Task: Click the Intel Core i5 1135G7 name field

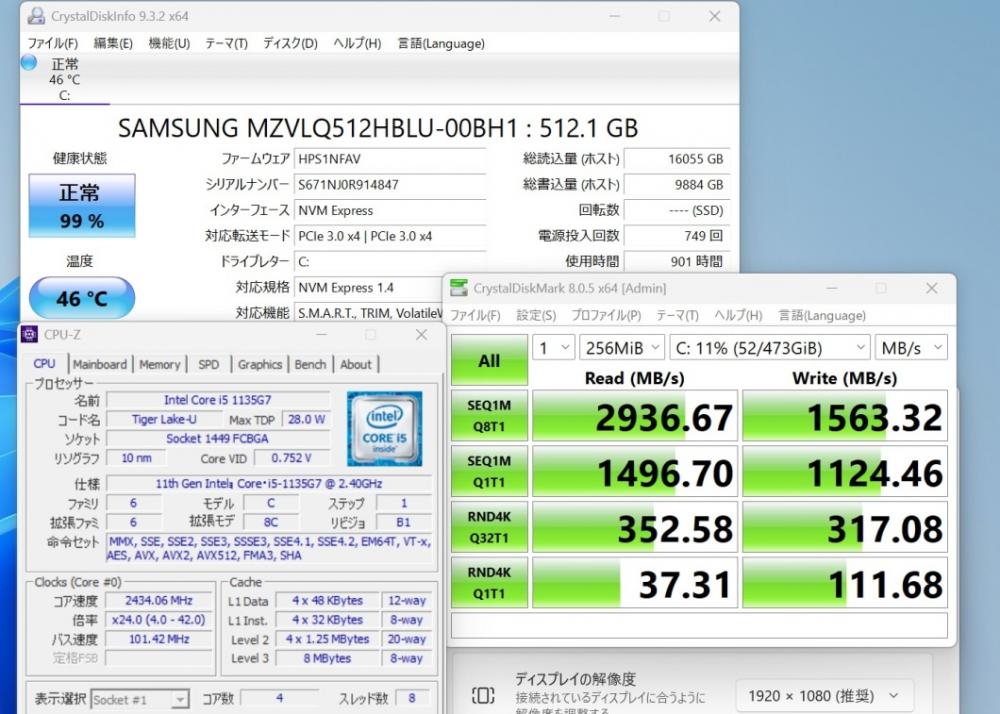Action: (x=217, y=400)
